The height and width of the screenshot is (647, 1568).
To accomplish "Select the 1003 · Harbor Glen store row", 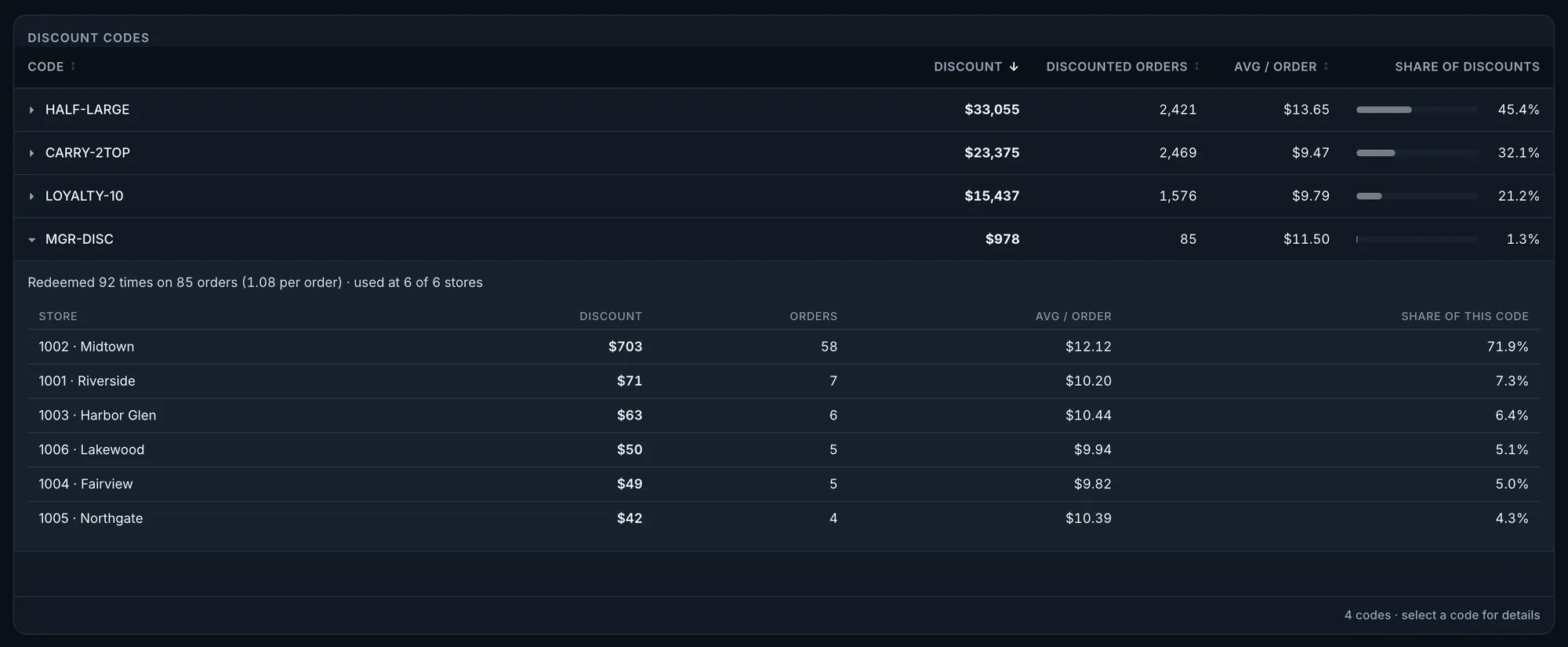I will (784, 416).
